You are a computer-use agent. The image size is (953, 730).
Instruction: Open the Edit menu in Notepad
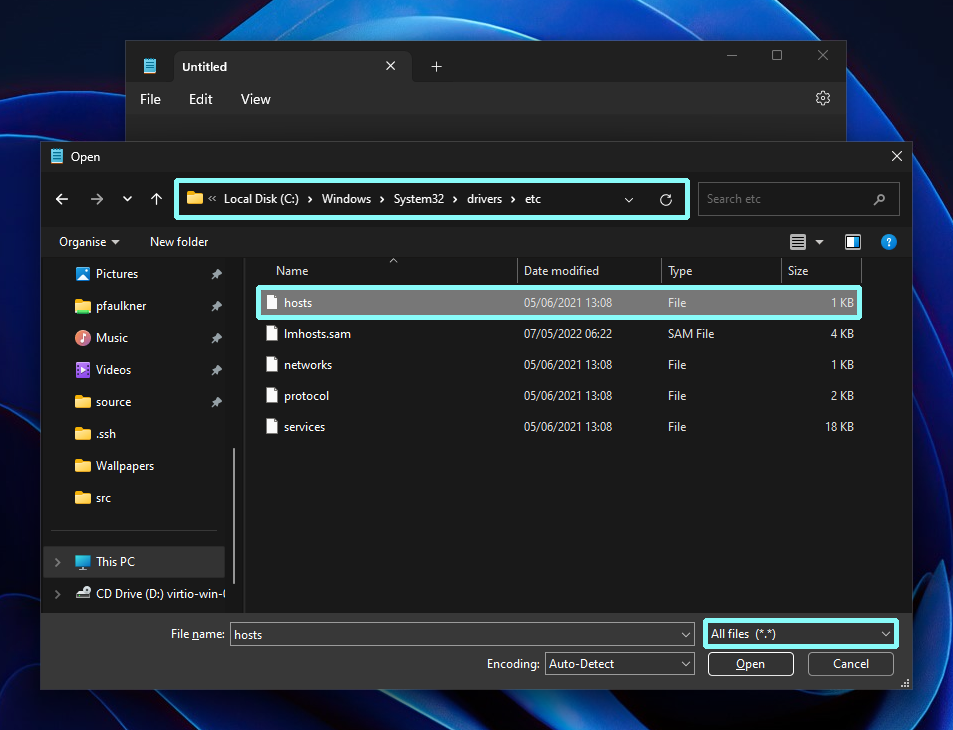pos(201,99)
